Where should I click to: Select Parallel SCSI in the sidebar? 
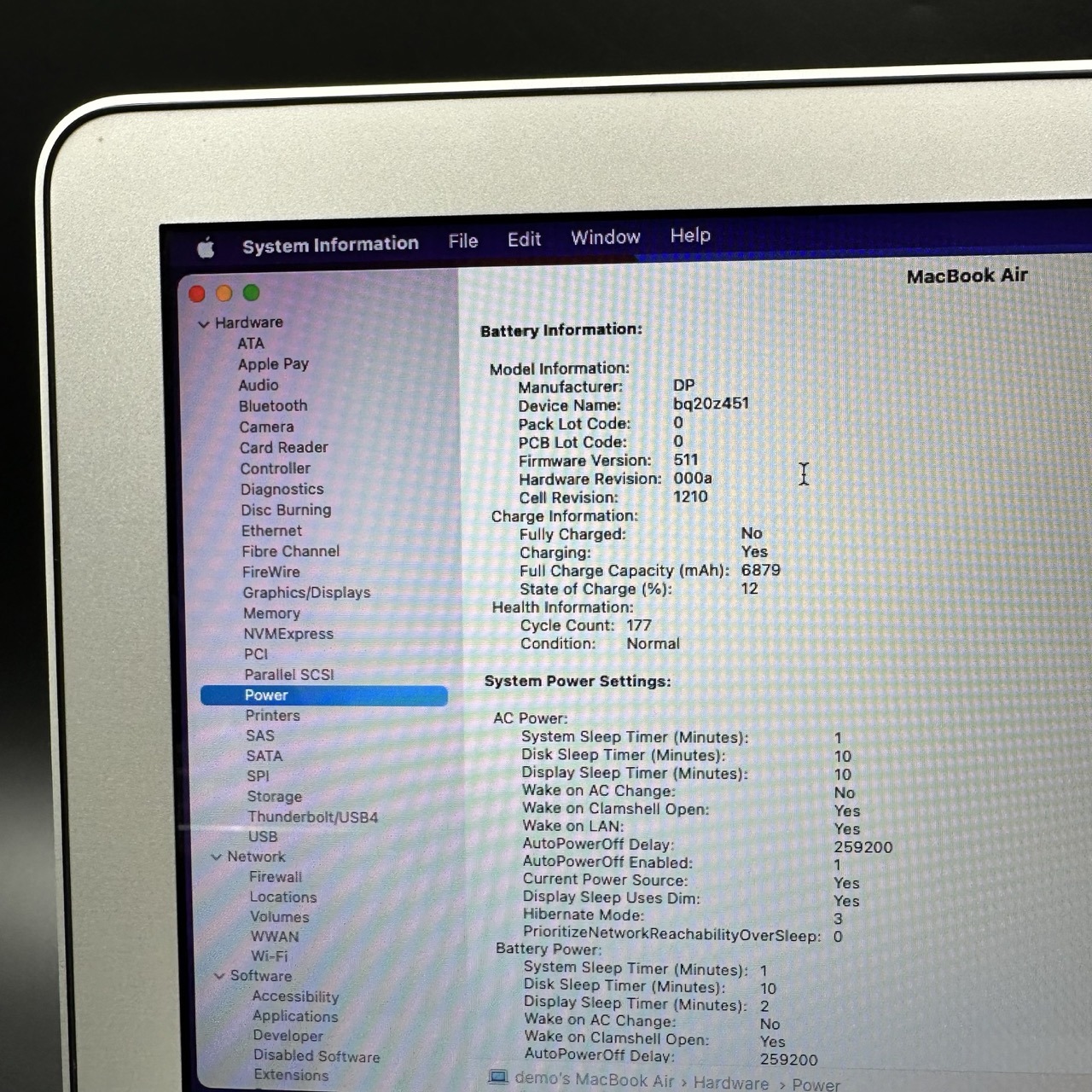(289, 675)
